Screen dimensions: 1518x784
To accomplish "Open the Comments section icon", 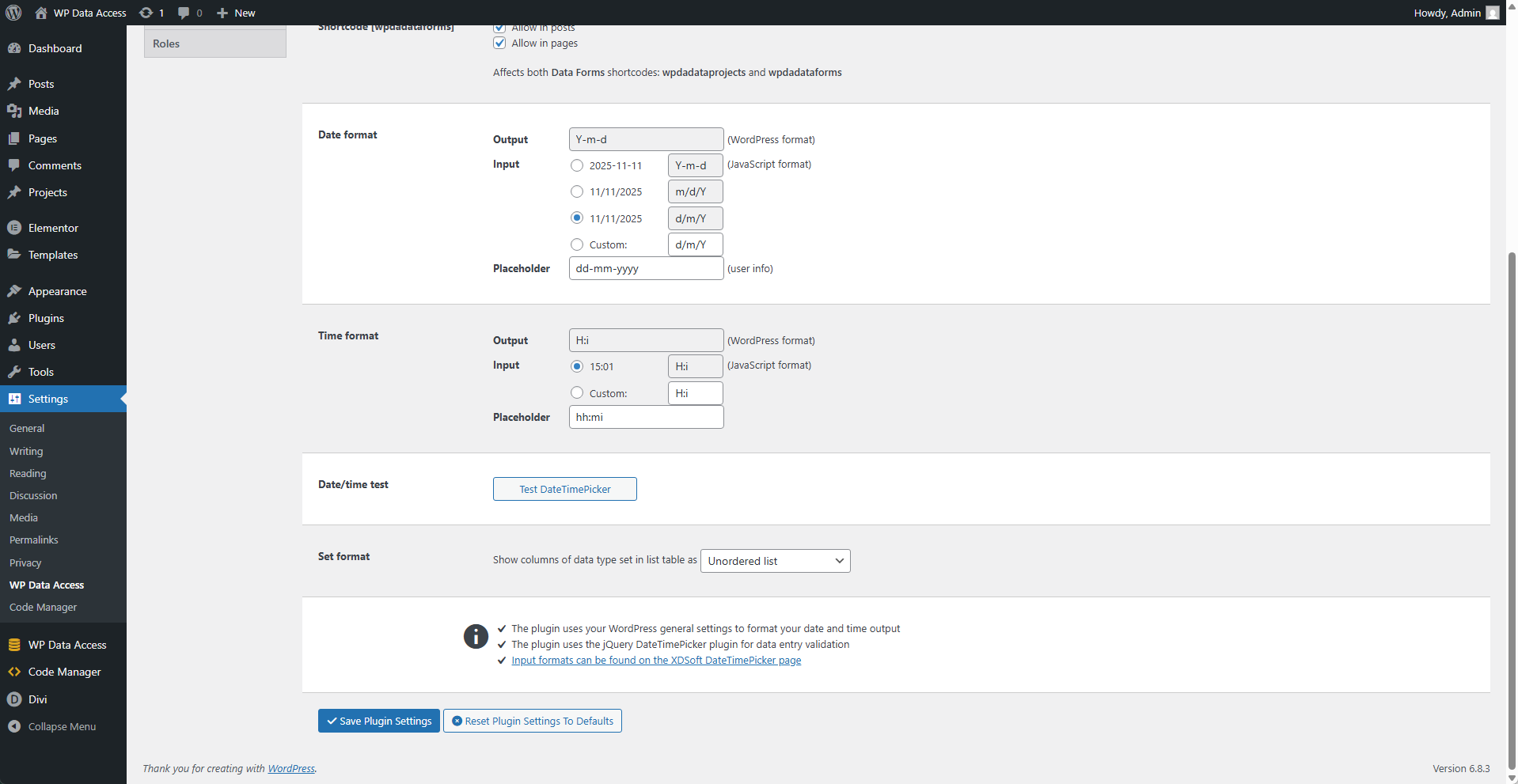I will (14, 165).
